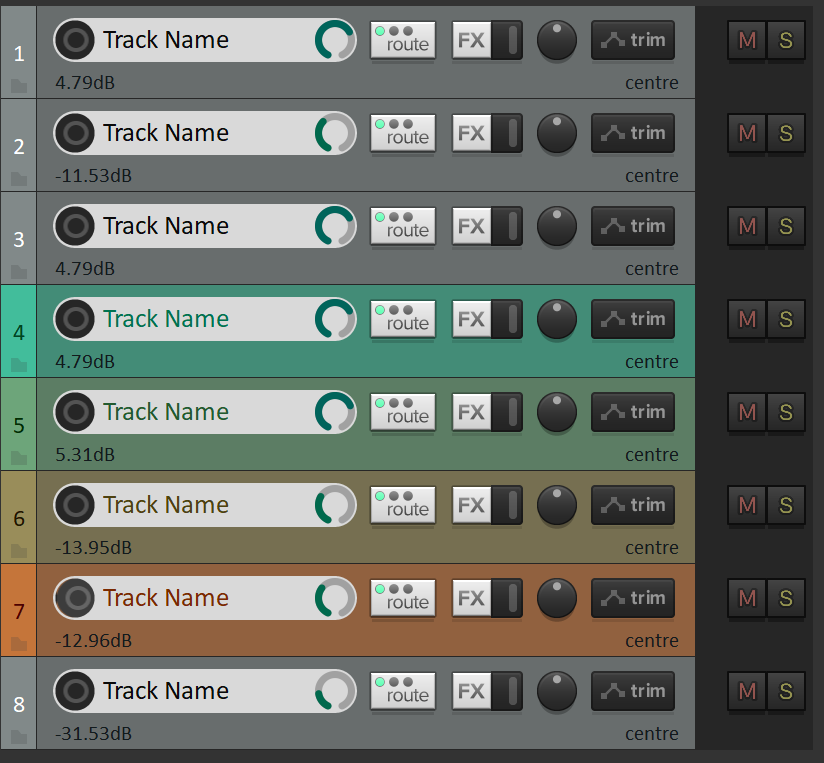Screen dimensions: 824x763
Task: Open the FX chain on track 2
Action: pyautogui.click(x=471, y=133)
